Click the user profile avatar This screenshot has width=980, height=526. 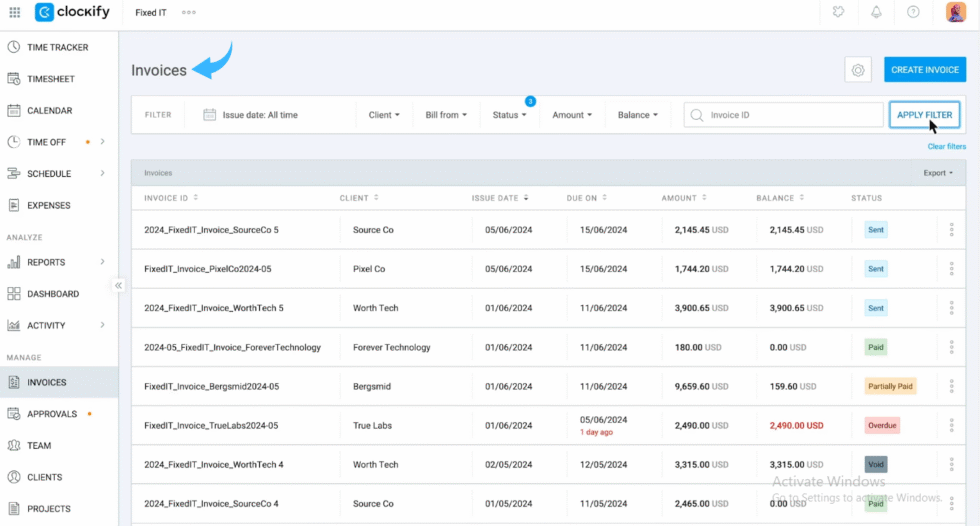[955, 12]
